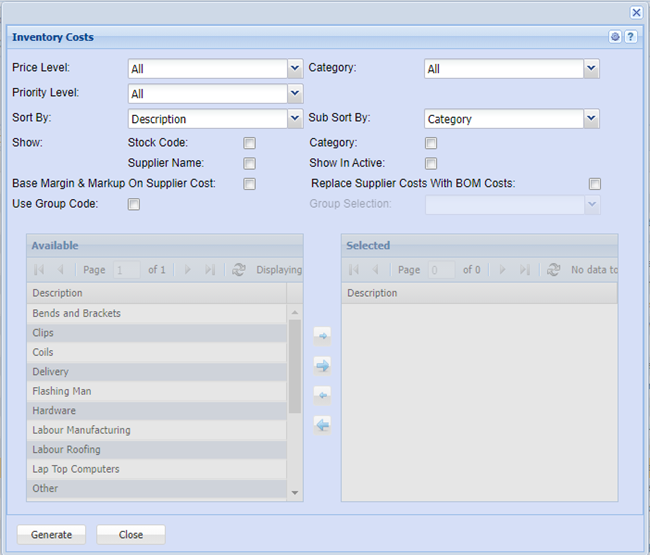Check Replace Supplier Costs With BOM Costs
650x555 pixels.
pyautogui.click(x=595, y=184)
